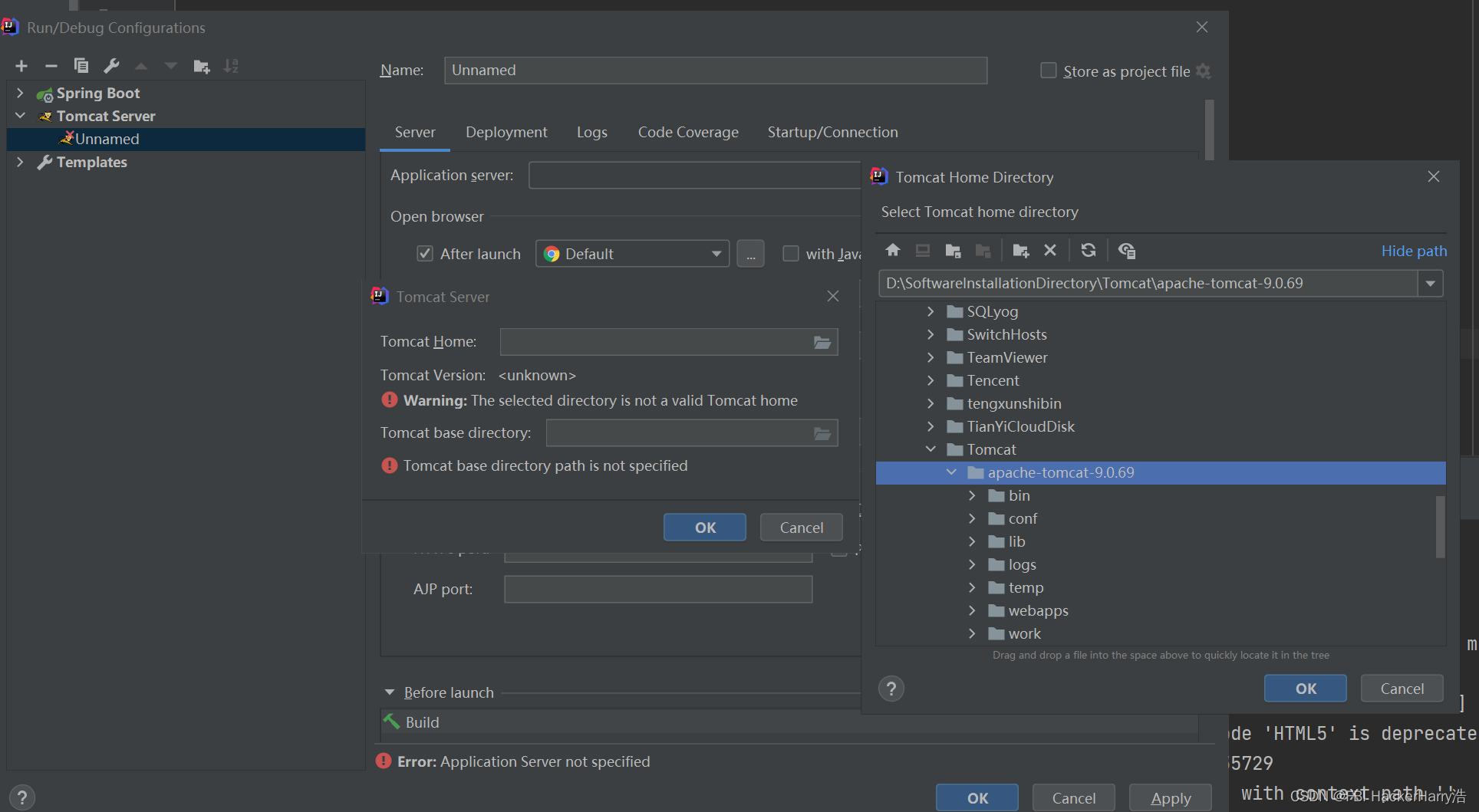
Task: Collapse Before launch section
Action: pos(390,692)
